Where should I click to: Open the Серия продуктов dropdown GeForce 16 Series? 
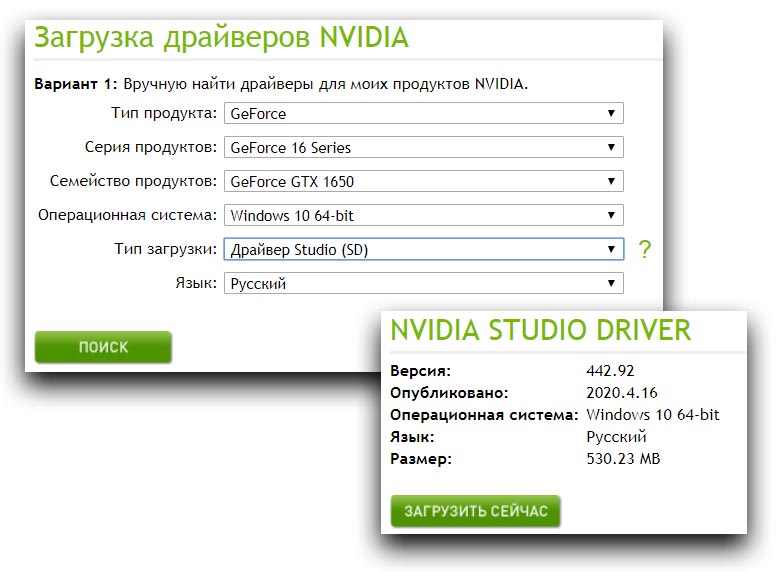423,147
